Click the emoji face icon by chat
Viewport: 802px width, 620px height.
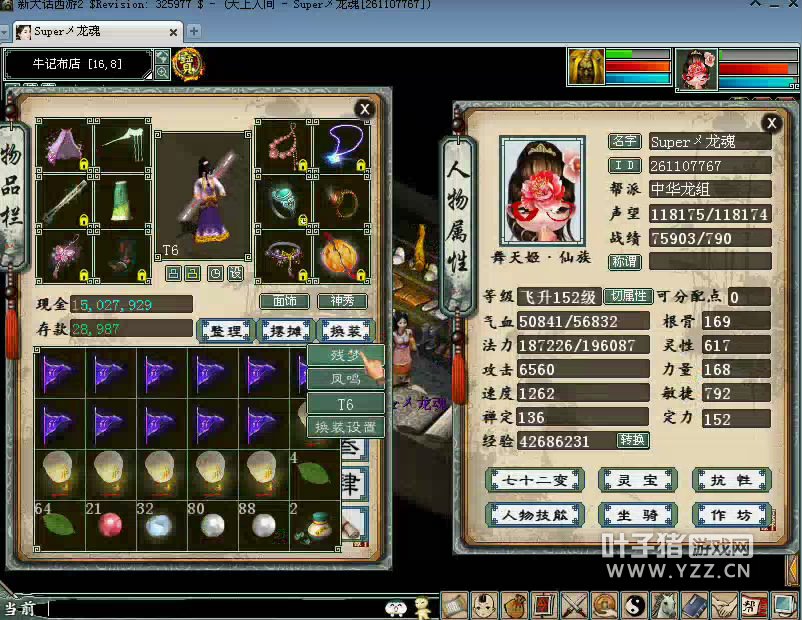click(396, 607)
